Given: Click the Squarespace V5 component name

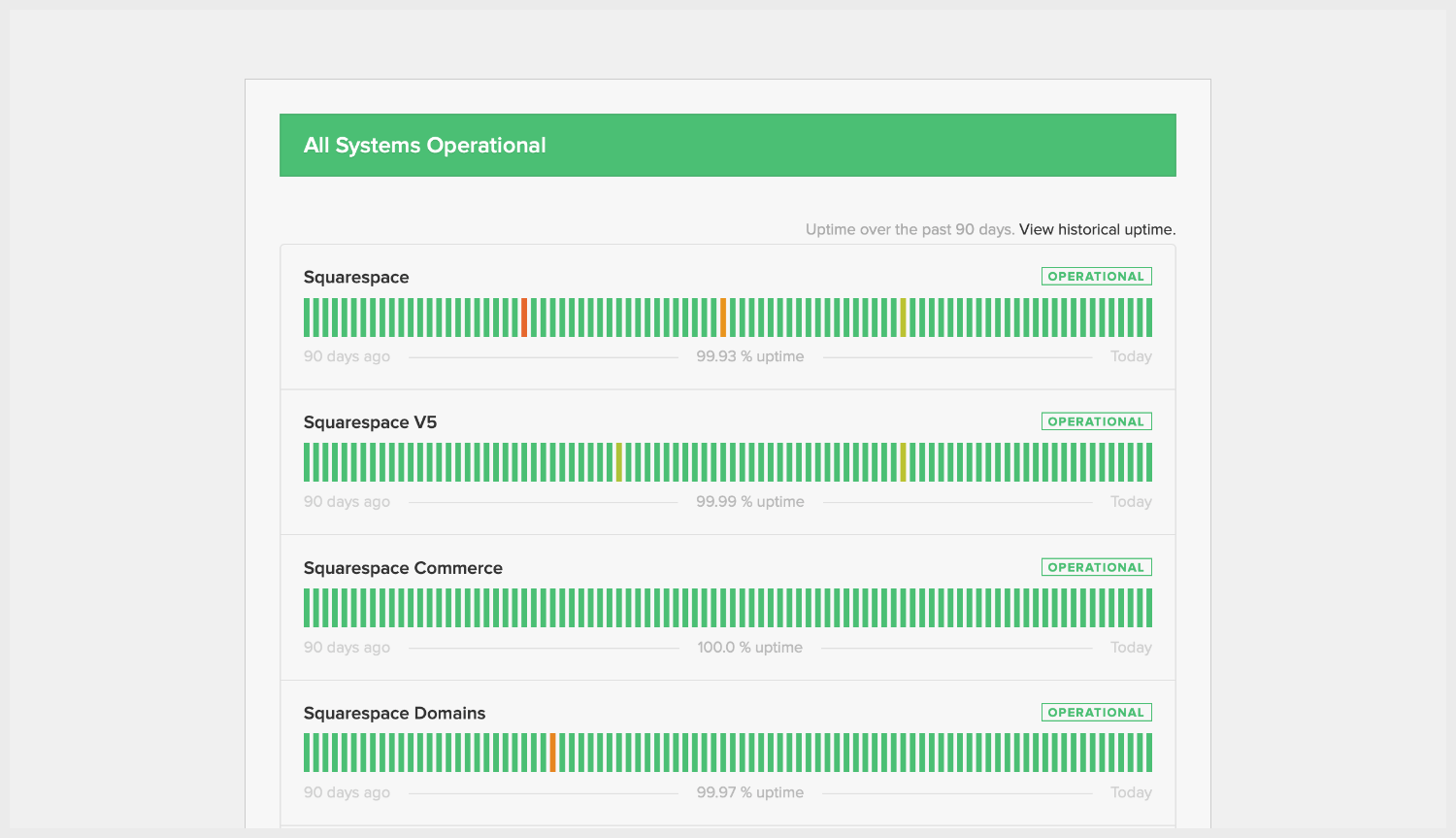Looking at the screenshot, I should click(x=370, y=422).
